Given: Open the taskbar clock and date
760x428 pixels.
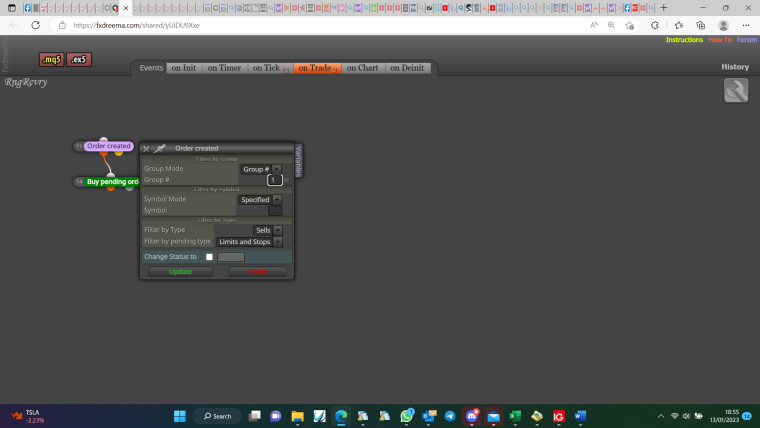Looking at the screenshot, I should point(725,416).
